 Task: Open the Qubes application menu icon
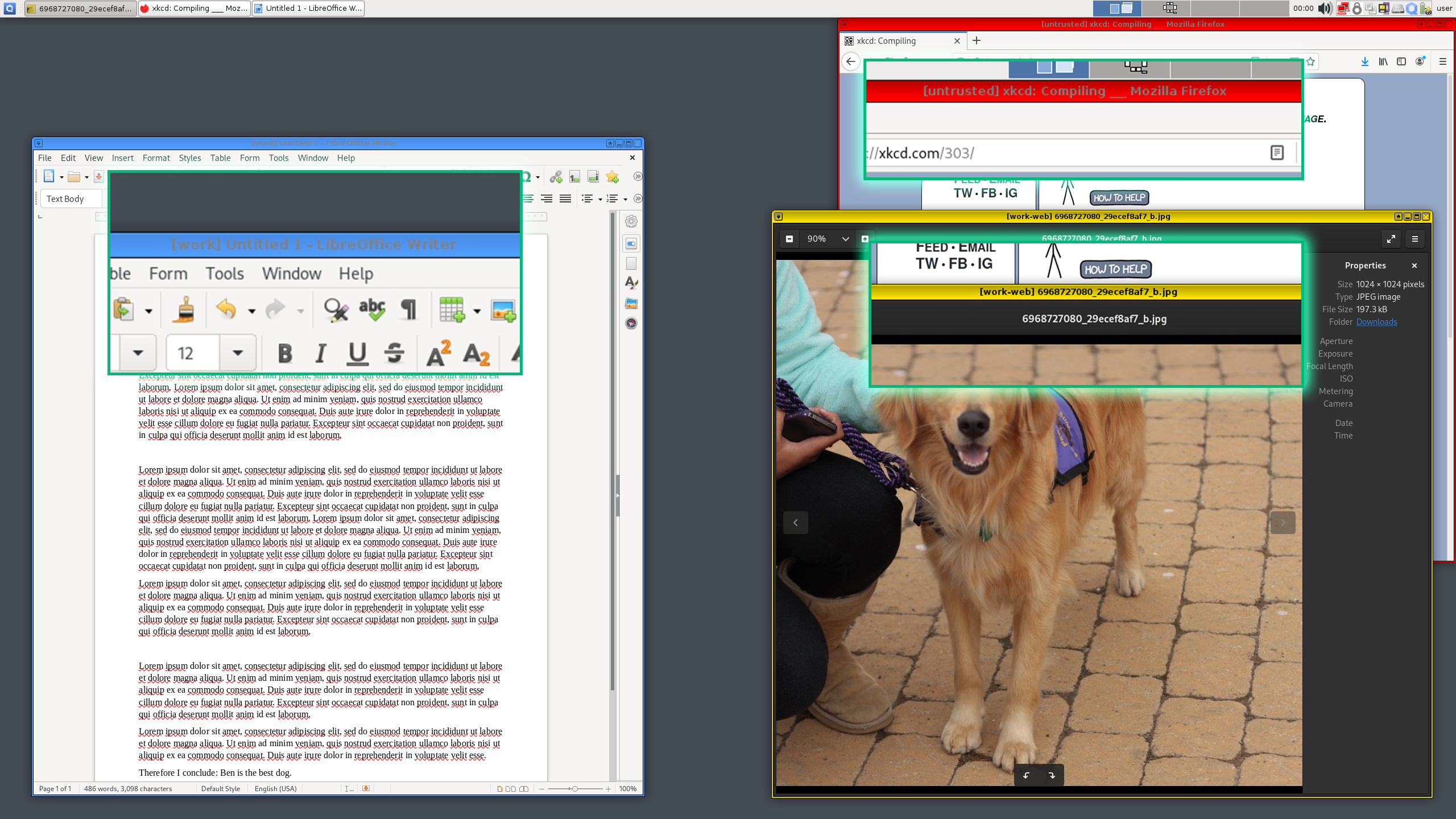pos(10,8)
